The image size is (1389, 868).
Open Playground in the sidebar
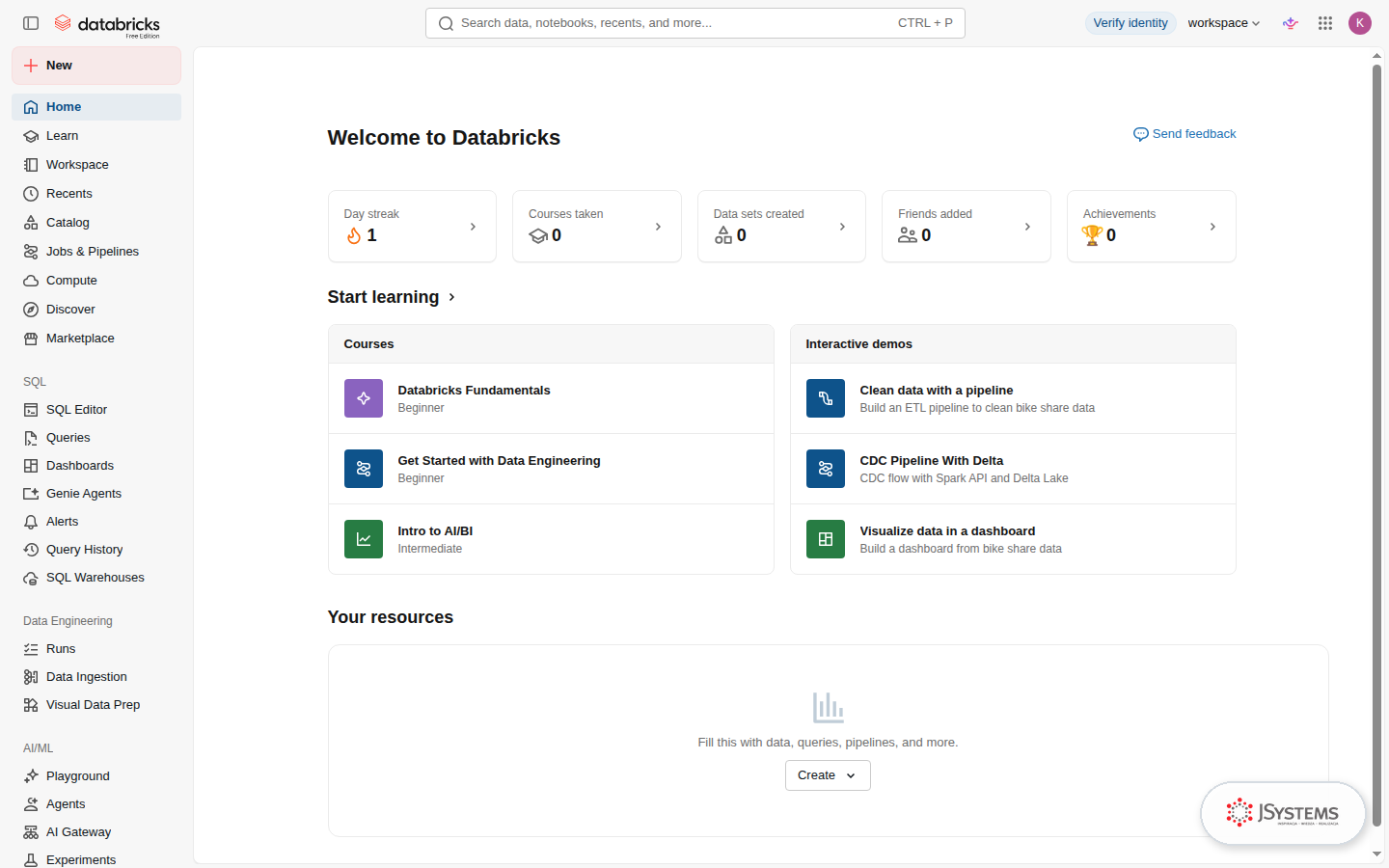tap(96, 776)
